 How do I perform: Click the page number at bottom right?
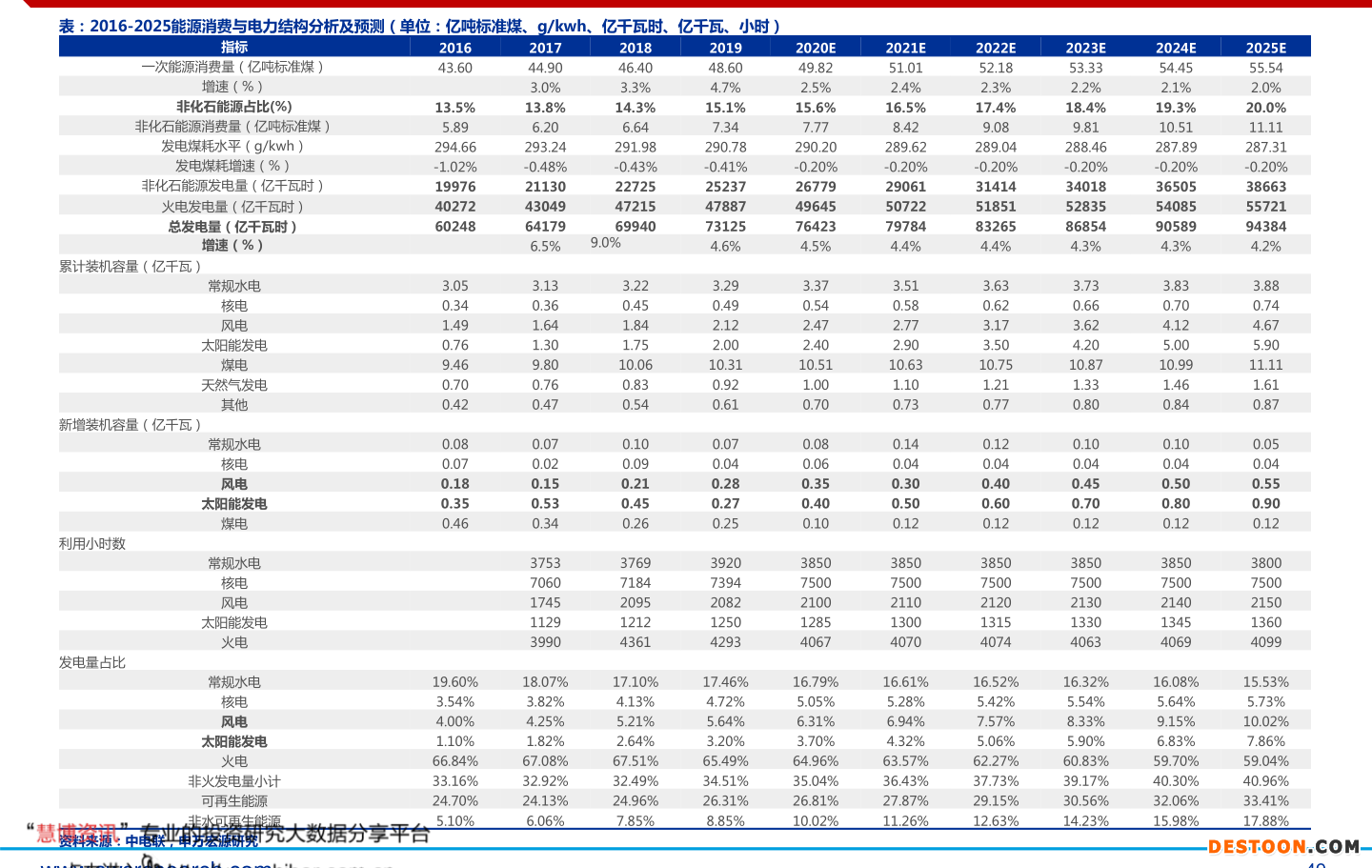point(1316,864)
